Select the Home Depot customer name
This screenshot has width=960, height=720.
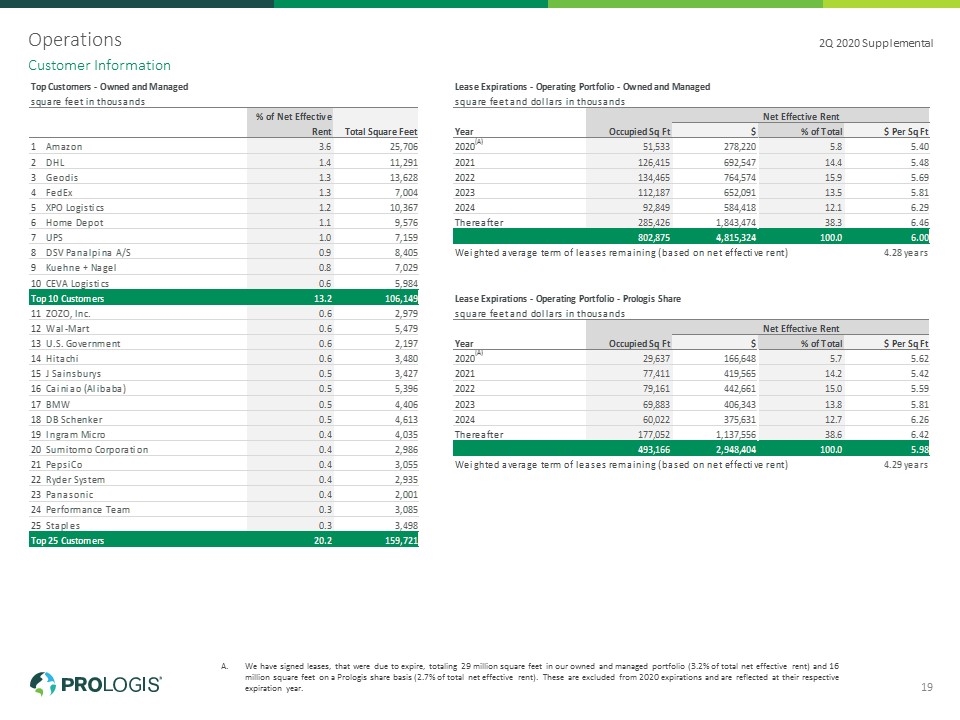click(x=75, y=223)
